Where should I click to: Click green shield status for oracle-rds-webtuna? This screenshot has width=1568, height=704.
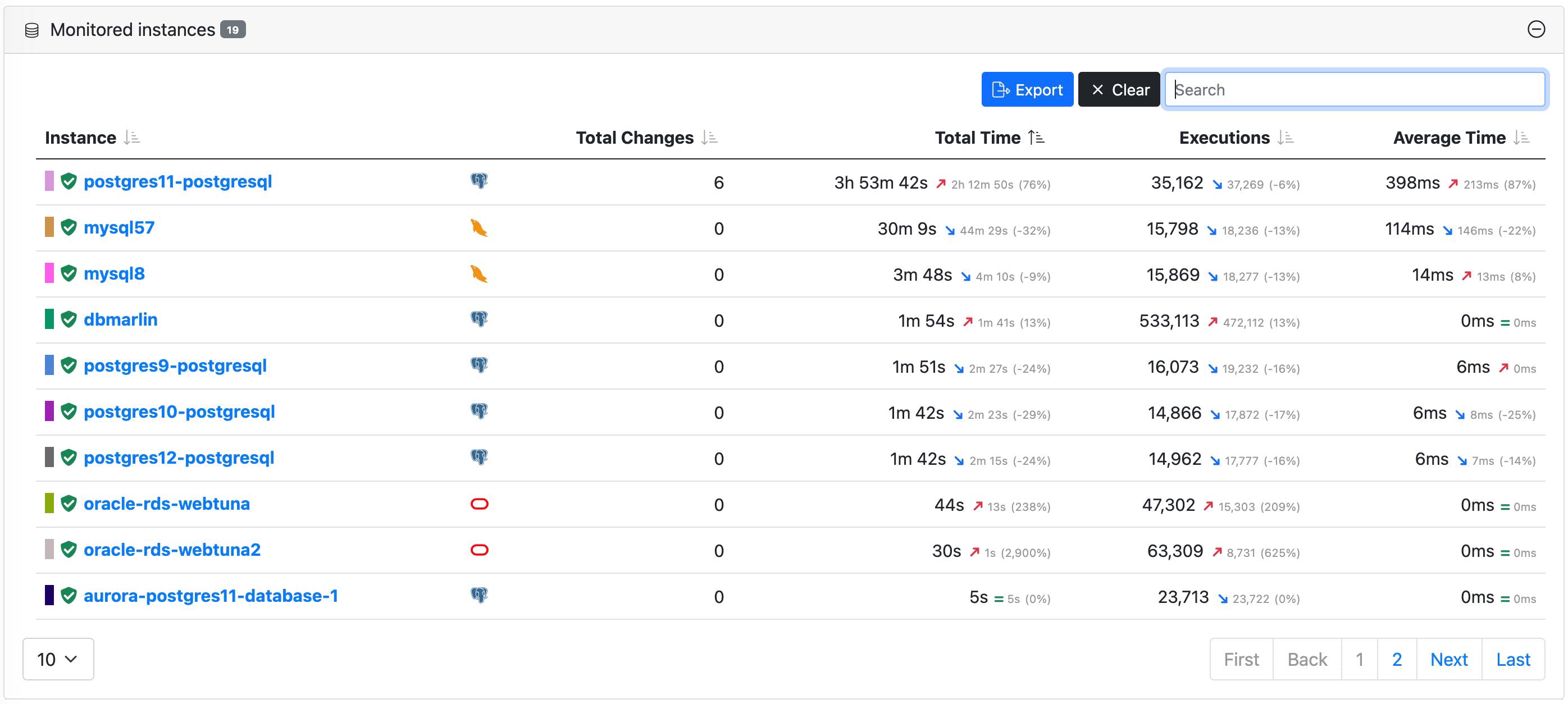[69, 504]
